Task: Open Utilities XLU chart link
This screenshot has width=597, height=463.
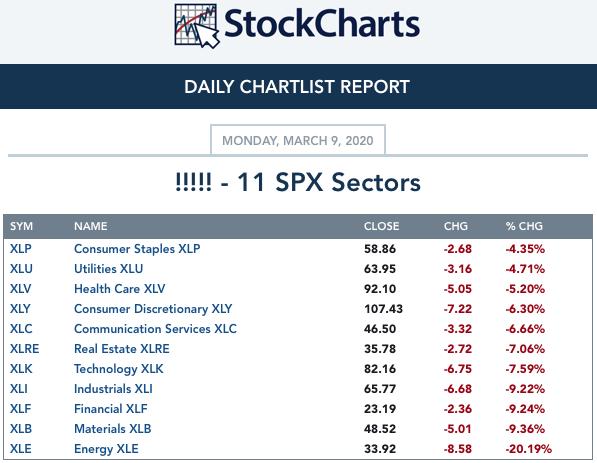Action: click(109, 269)
